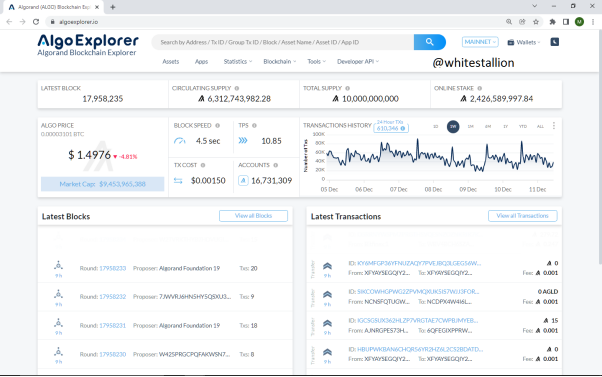Open transaction ID starting HBUPWKBAN6
The height and width of the screenshot is (377, 602).
pos(420,349)
